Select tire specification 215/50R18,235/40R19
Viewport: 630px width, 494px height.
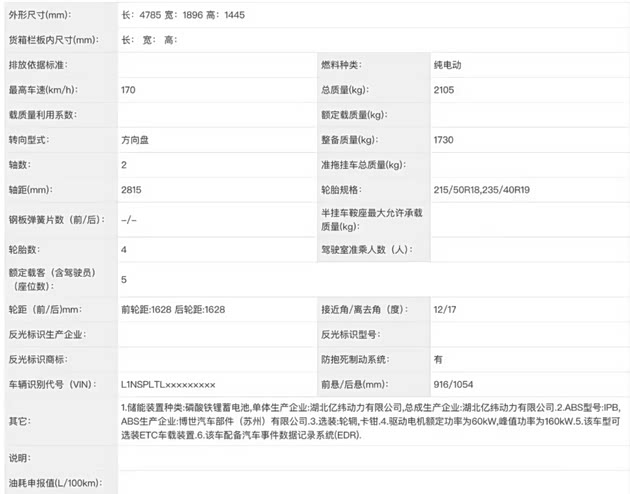click(x=483, y=188)
